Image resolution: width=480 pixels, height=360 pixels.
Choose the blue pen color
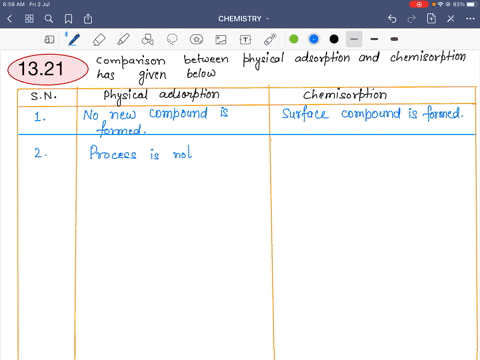(x=314, y=39)
